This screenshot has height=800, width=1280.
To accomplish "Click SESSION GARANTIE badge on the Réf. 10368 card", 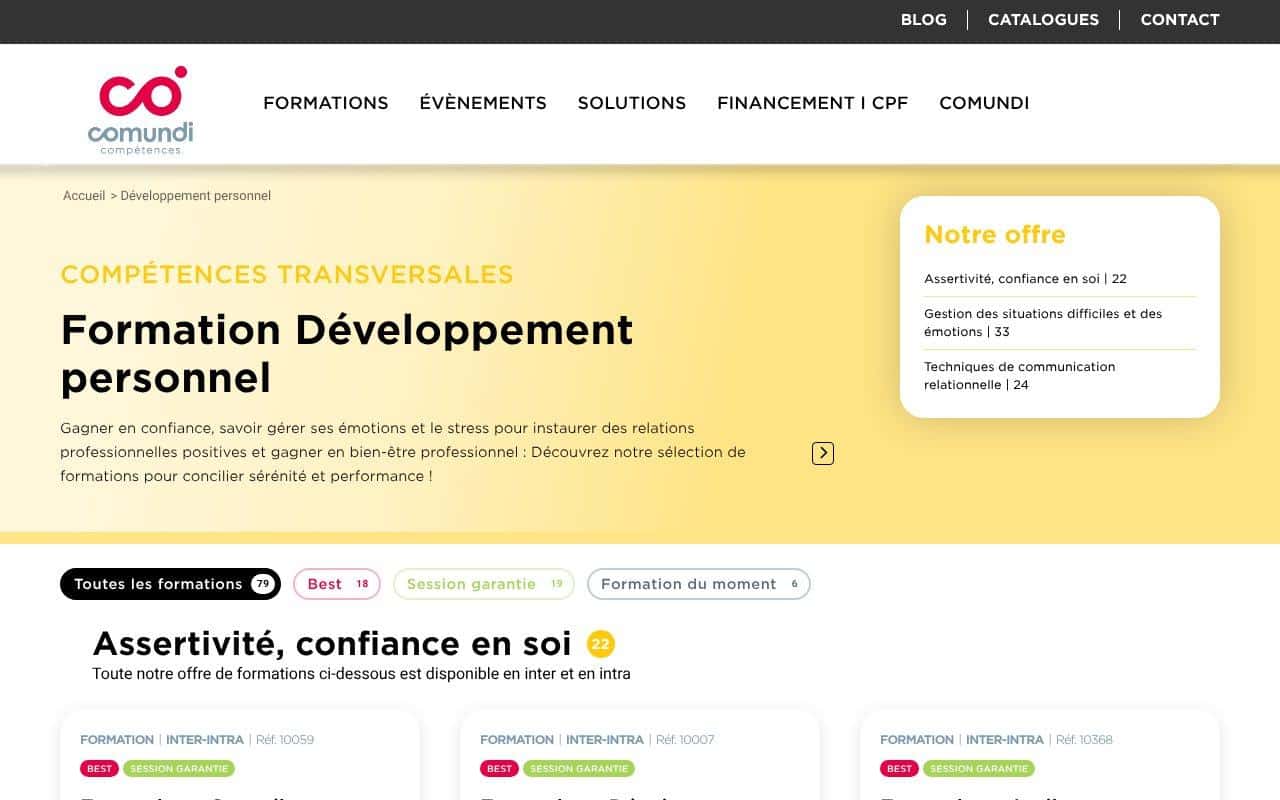I will (x=979, y=769).
